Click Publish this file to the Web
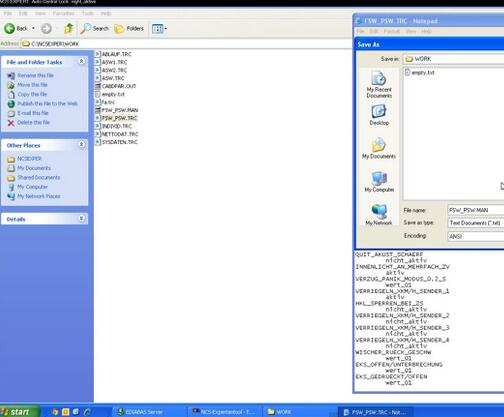This screenshot has height=417, width=504. (x=47, y=104)
